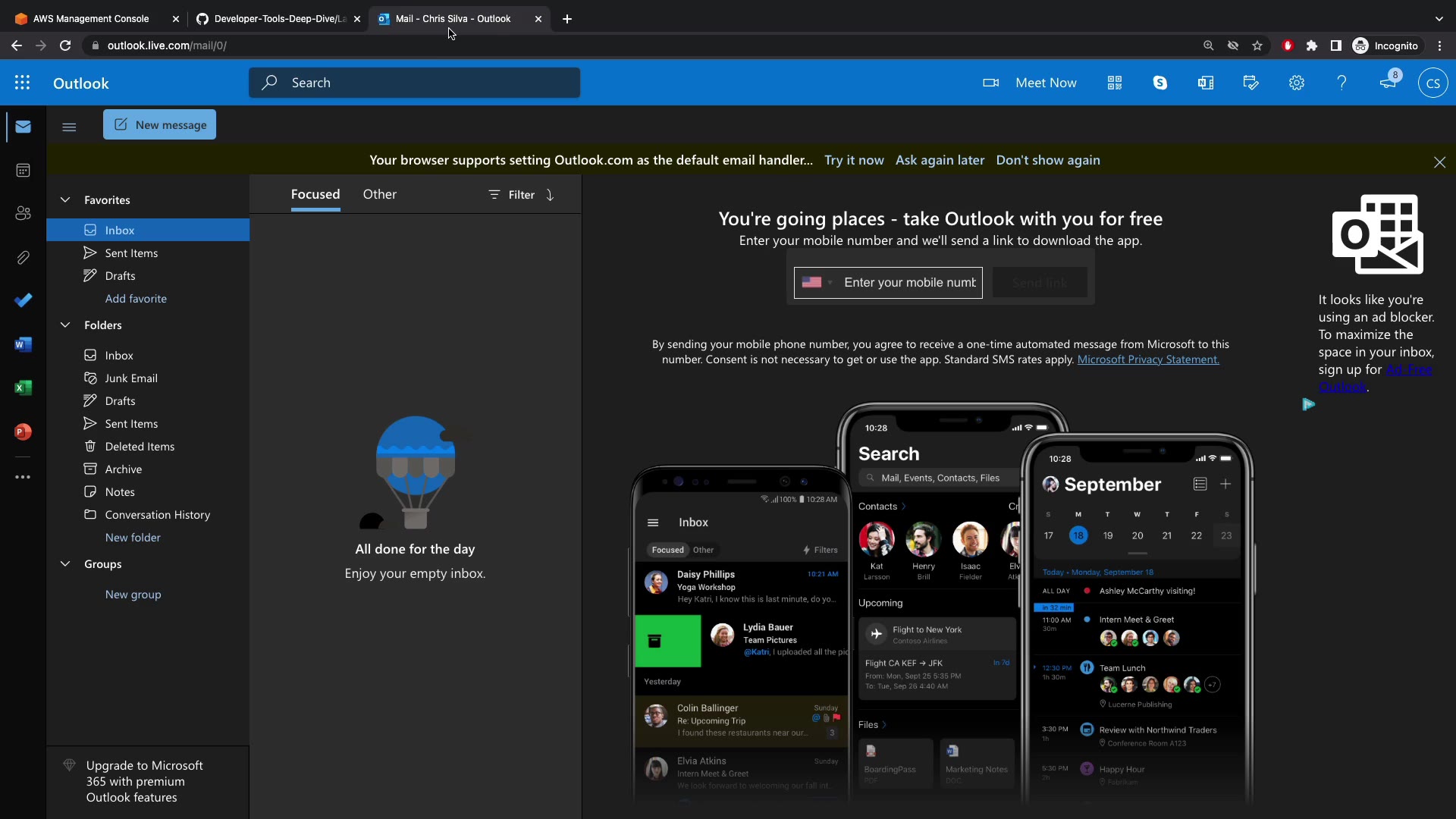
Task: Switch to the Other inbox tab
Action: (x=379, y=194)
